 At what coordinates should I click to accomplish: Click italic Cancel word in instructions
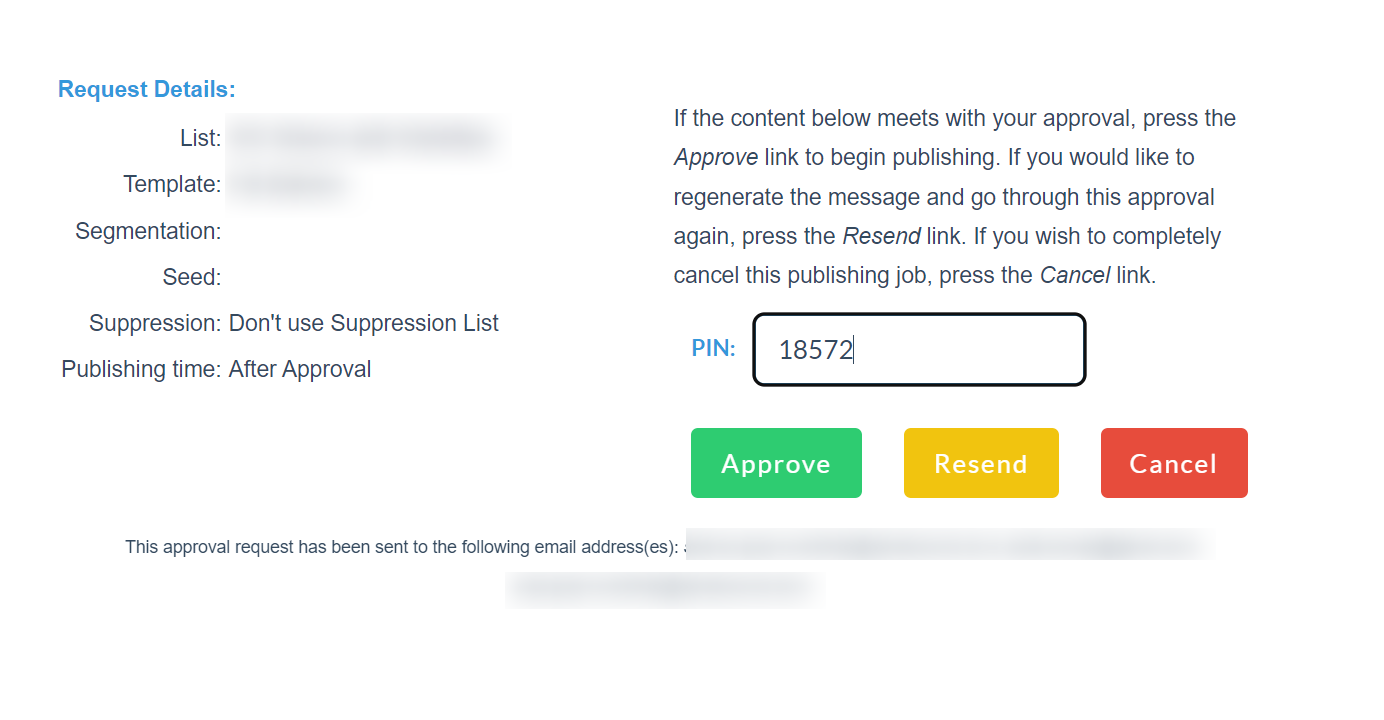[1075, 275]
